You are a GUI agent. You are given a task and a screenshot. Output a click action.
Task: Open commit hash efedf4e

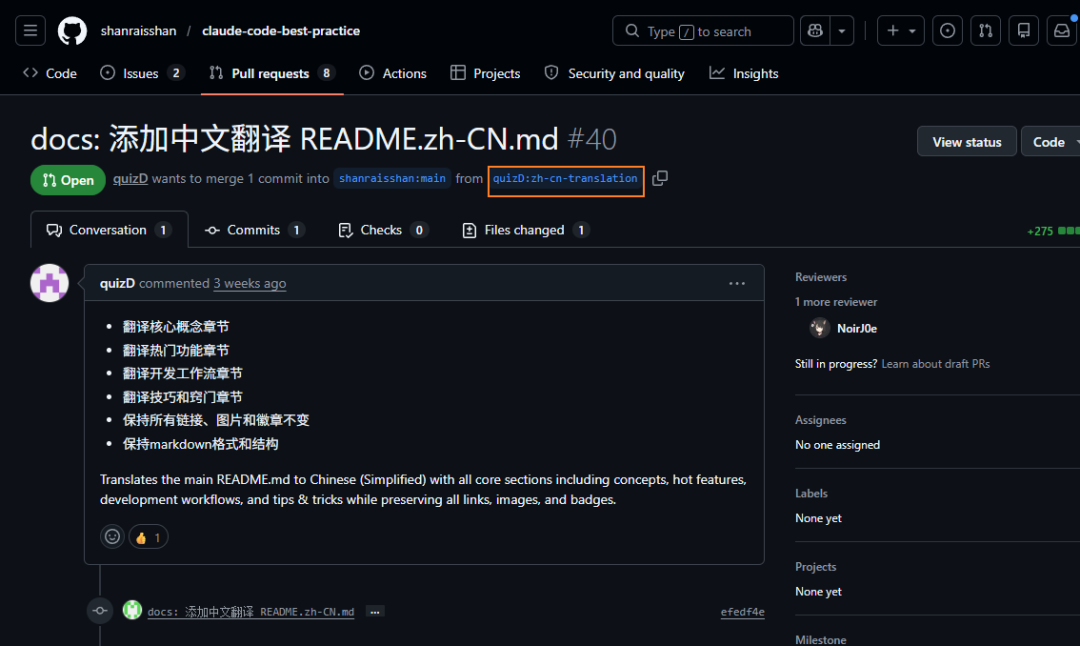(742, 612)
